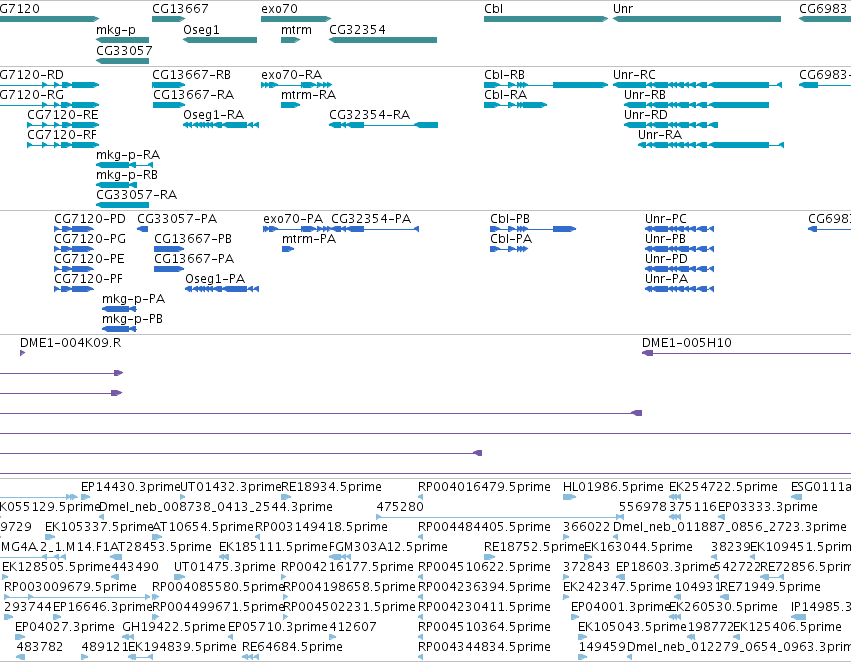Select transcript label Cbl-RB
The width and height of the screenshot is (851, 662).
coord(505,74)
